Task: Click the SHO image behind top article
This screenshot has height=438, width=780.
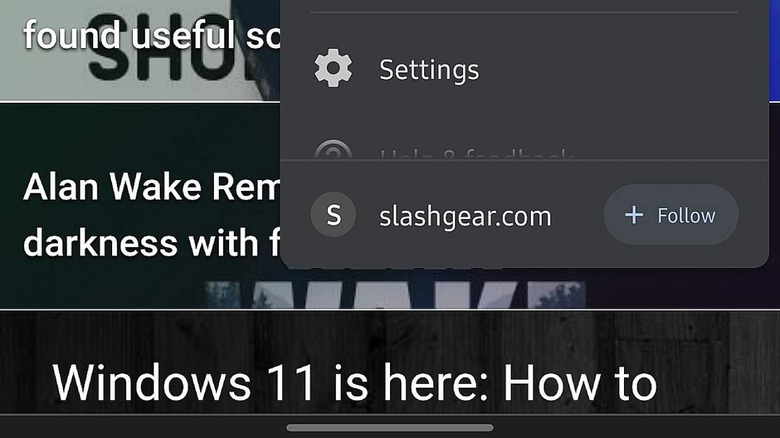Action: coord(140,50)
